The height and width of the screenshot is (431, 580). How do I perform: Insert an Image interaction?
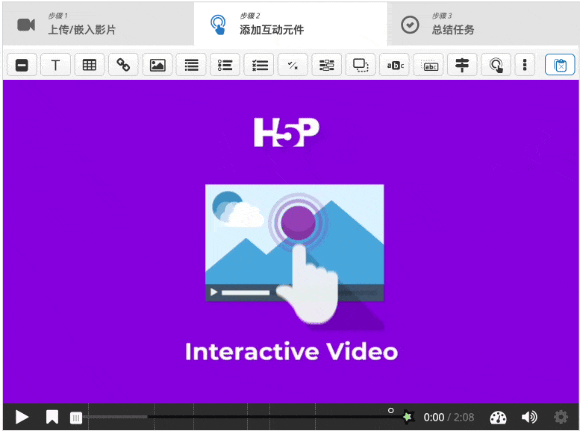click(157, 65)
